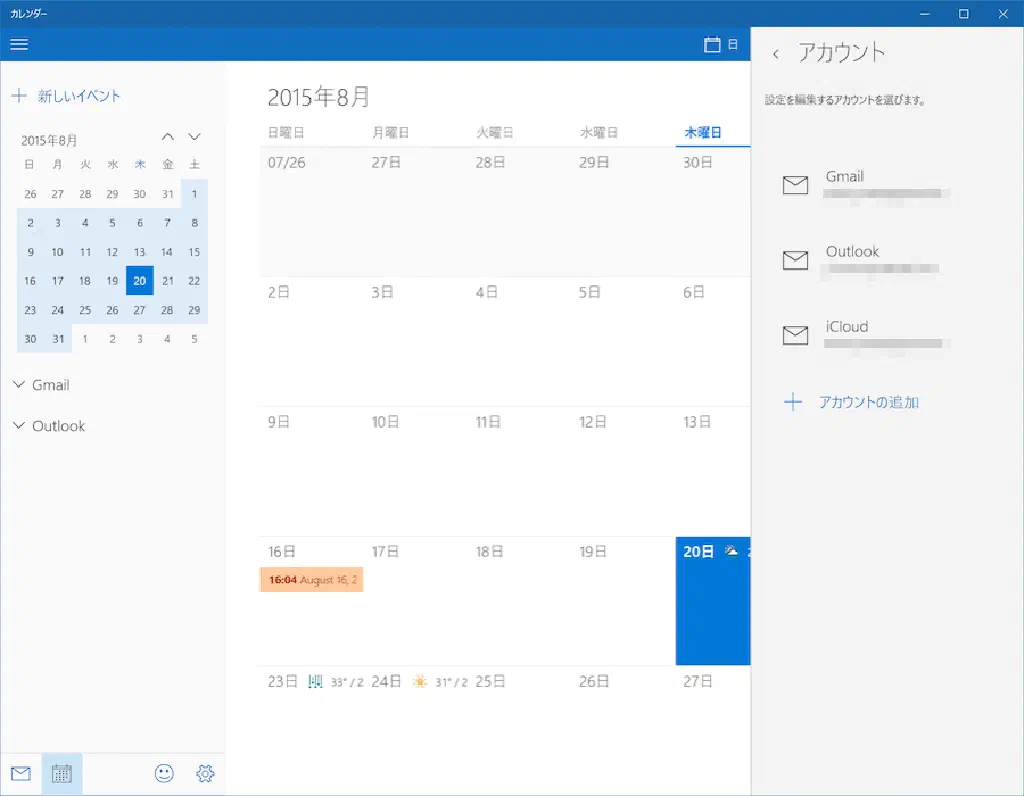Click the Calendar icon in bottom bar
The height and width of the screenshot is (796, 1024).
(x=62, y=773)
